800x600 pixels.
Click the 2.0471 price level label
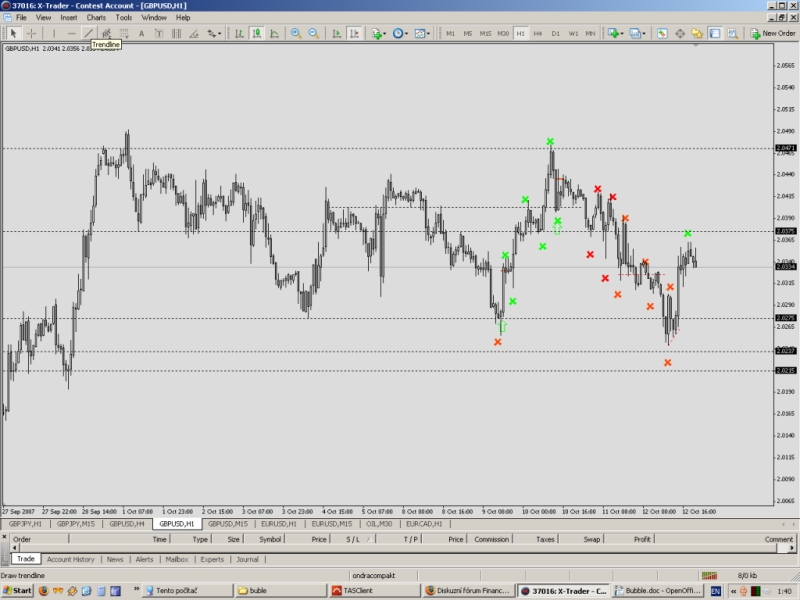786,148
